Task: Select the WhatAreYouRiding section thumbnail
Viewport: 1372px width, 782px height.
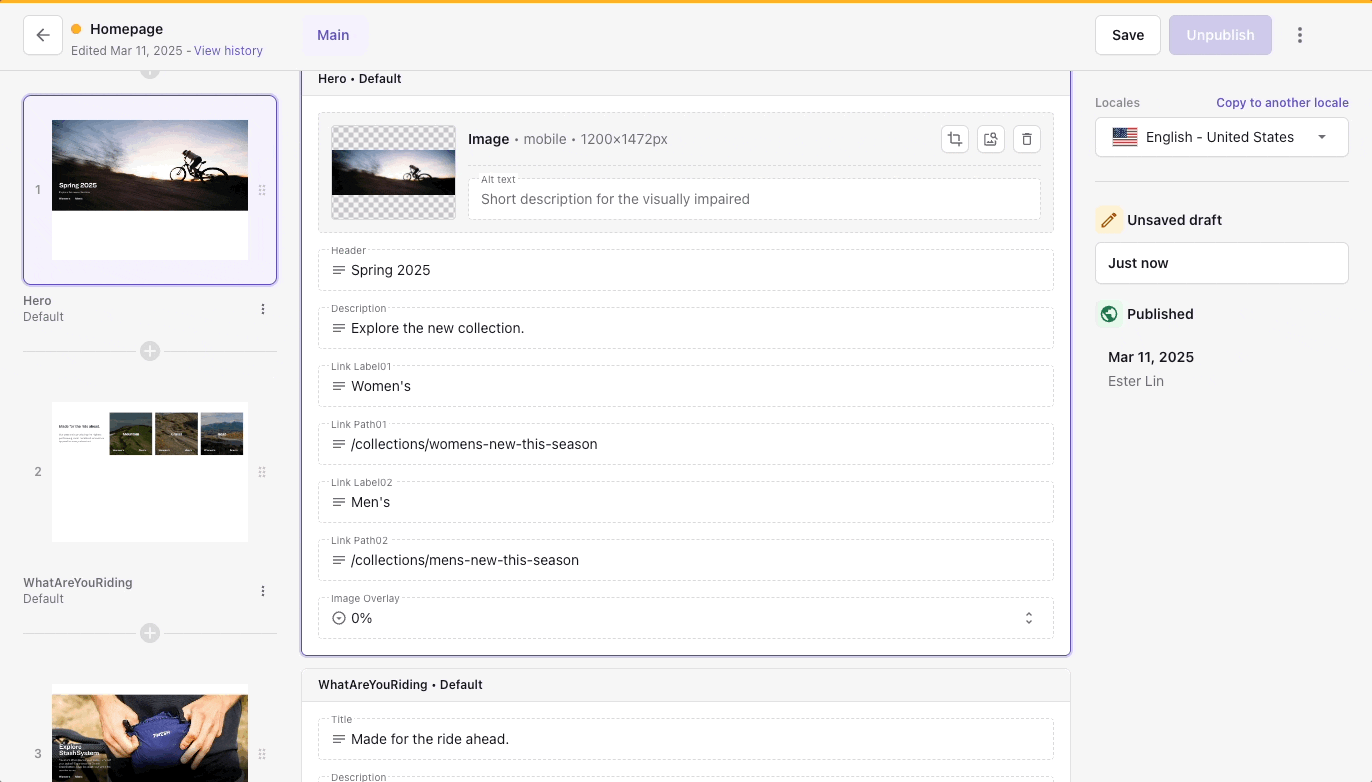Action: pyautogui.click(x=150, y=472)
